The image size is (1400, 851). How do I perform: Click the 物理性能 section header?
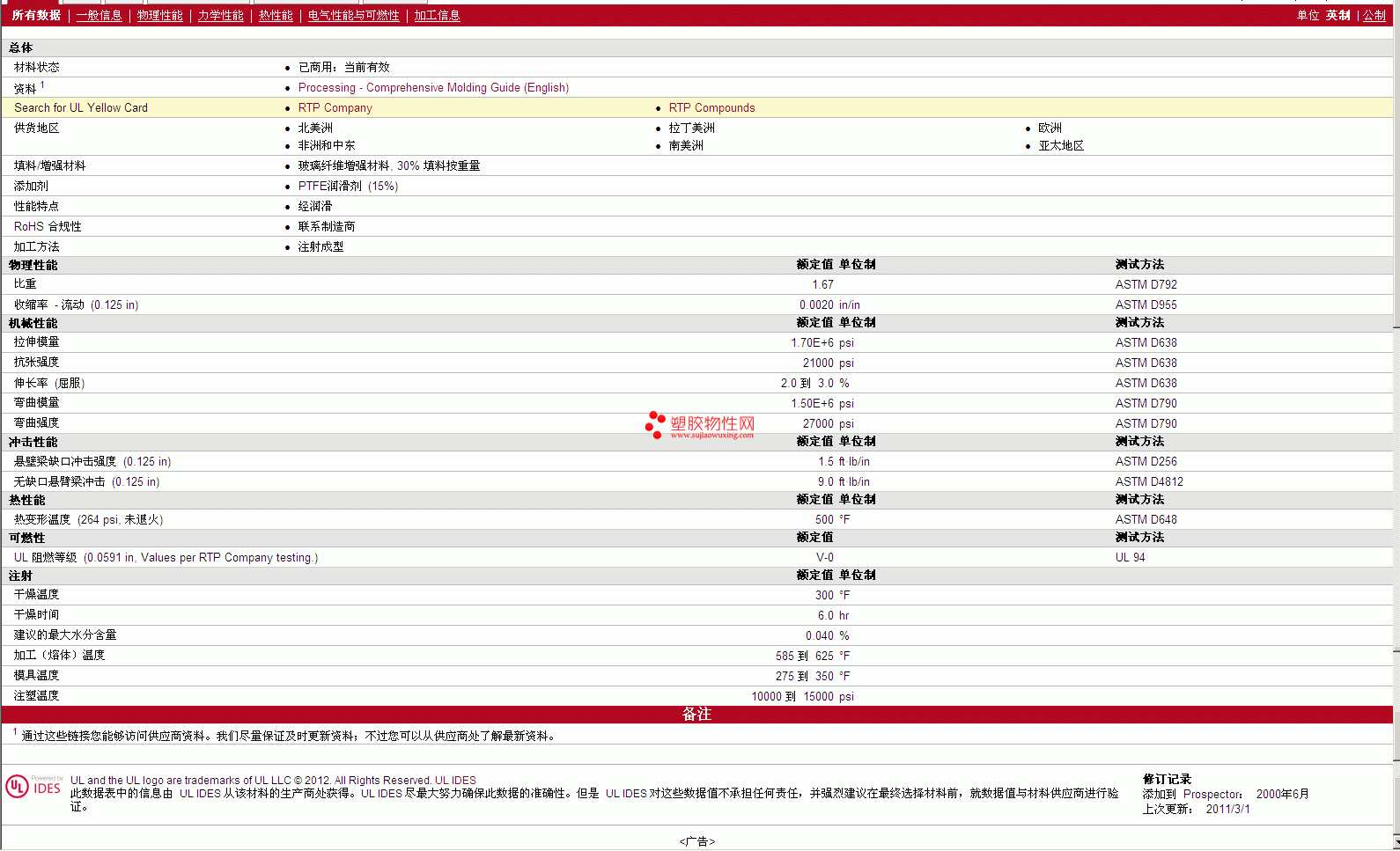click(33, 265)
